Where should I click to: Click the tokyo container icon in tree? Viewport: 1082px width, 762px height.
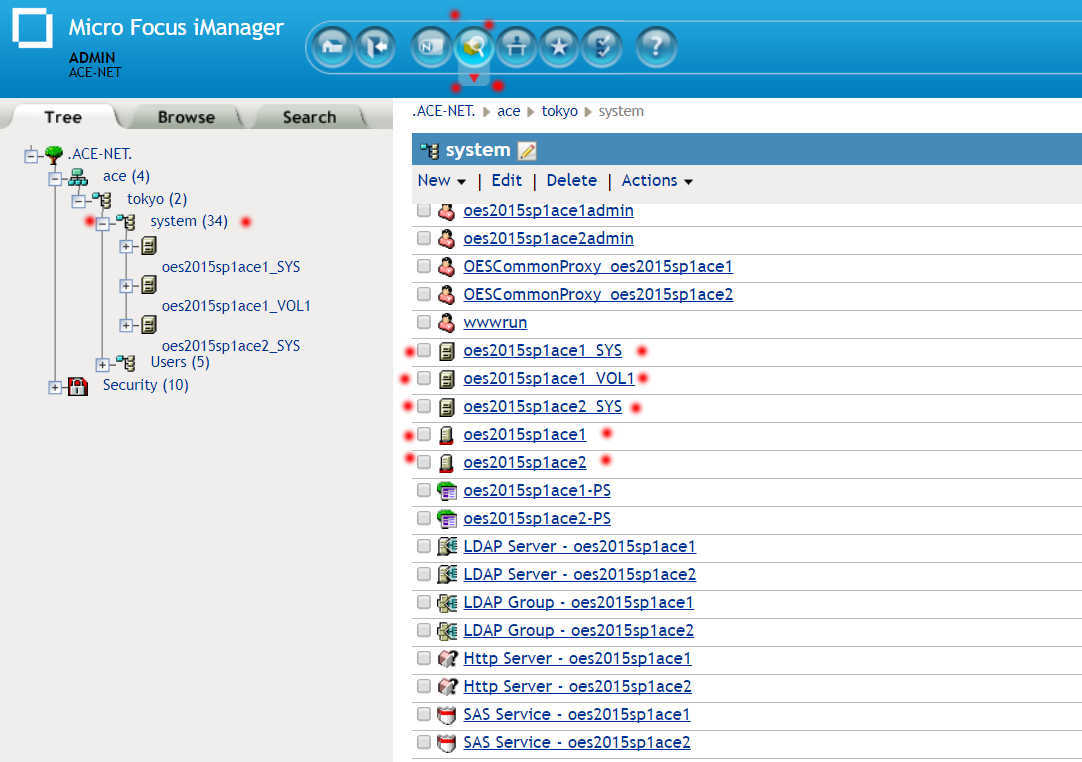102,199
